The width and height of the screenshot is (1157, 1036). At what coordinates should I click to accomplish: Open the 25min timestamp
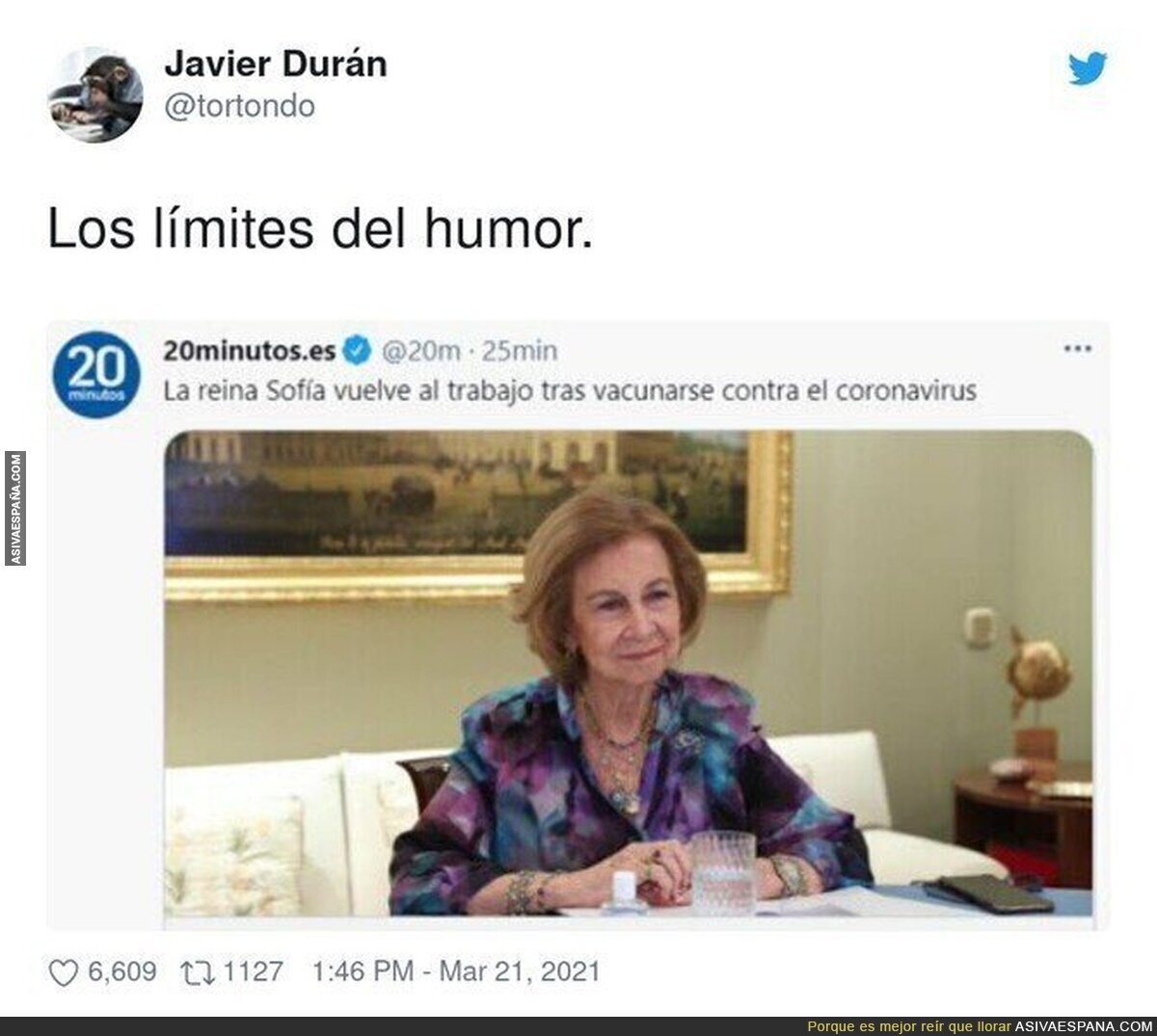(x=519, y=351)
